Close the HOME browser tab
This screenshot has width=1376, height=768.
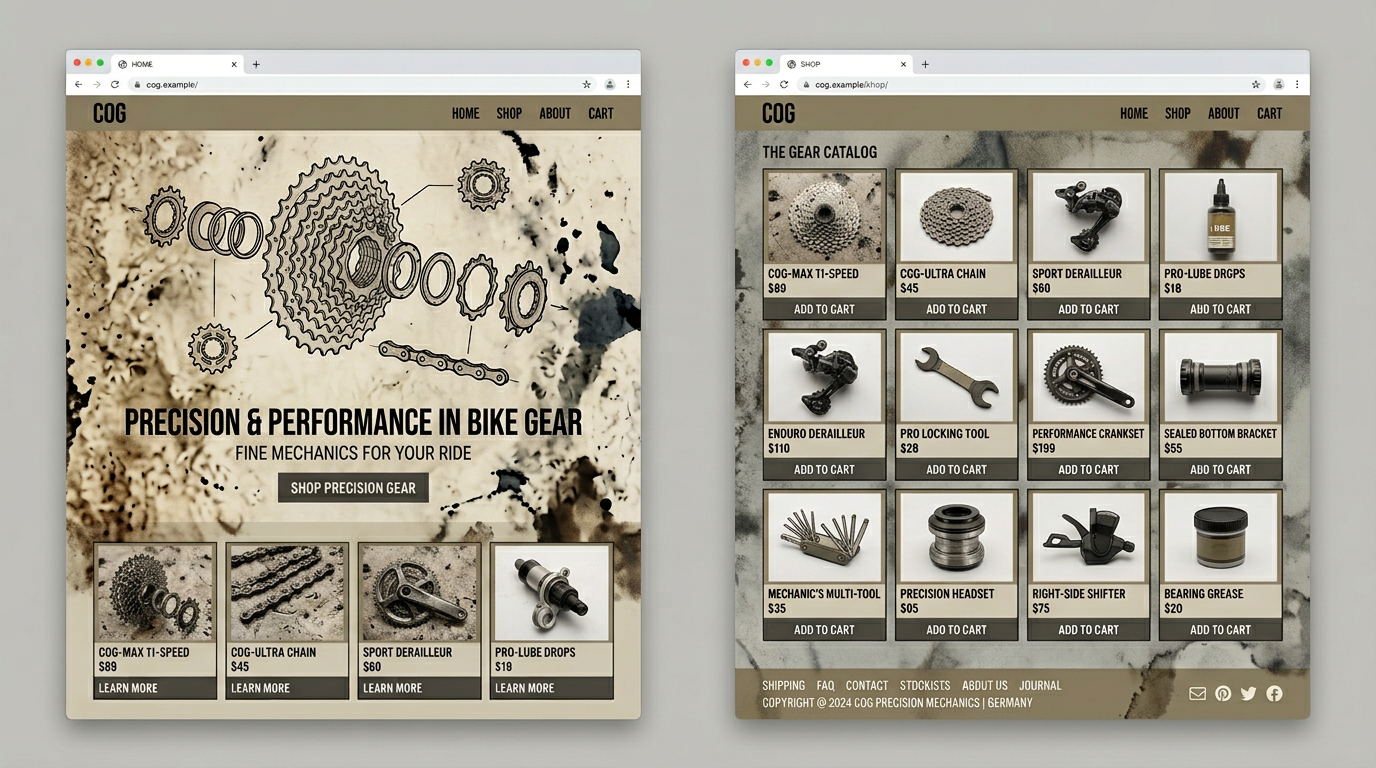(235, 64)
